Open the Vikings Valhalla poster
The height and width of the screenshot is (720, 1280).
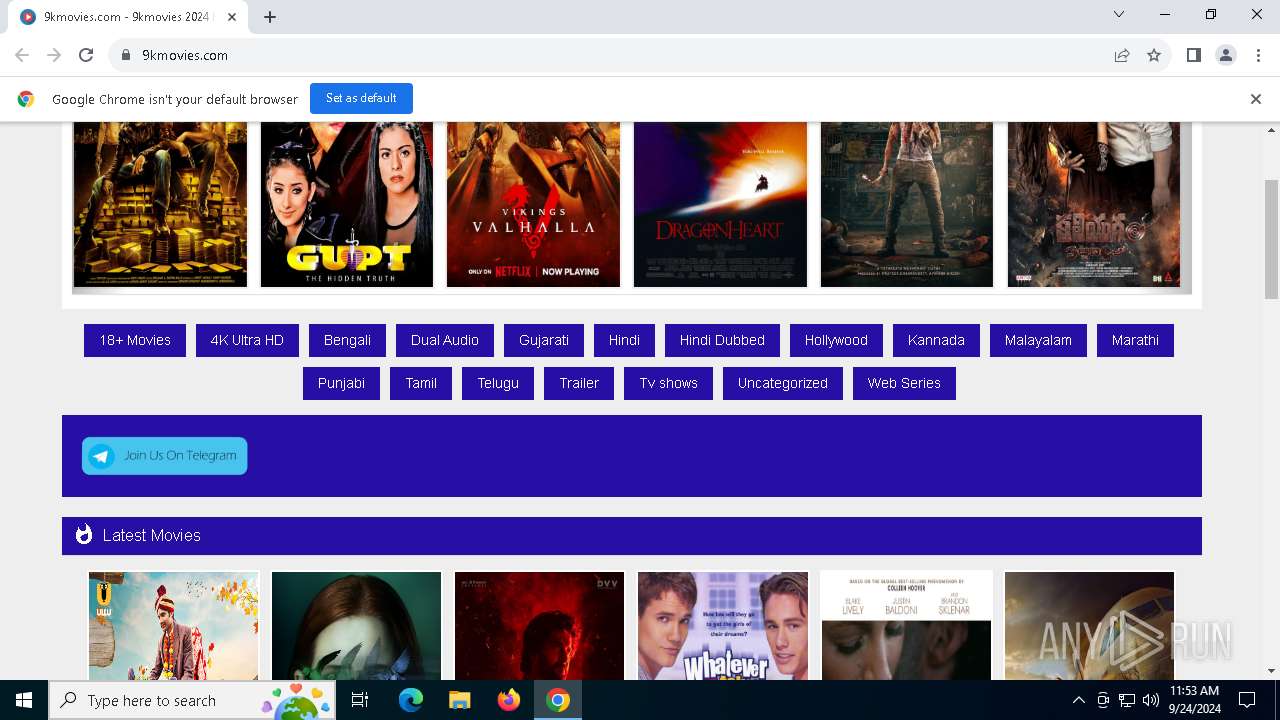[533, 204]
